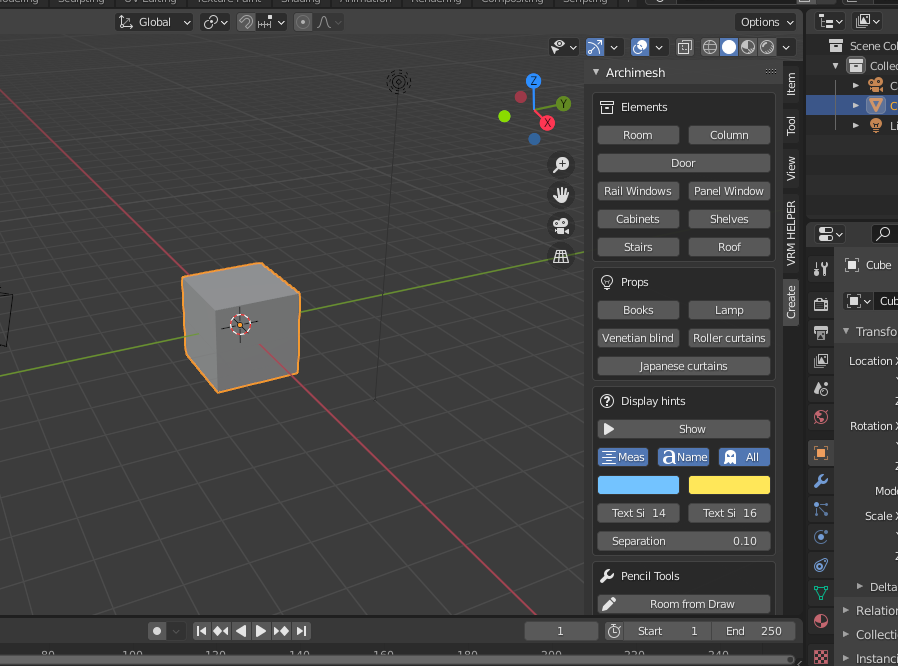Viewport: 898px width, 666px height.
Task: Click Room from Draw button
Action: click(x=683, y=604)
